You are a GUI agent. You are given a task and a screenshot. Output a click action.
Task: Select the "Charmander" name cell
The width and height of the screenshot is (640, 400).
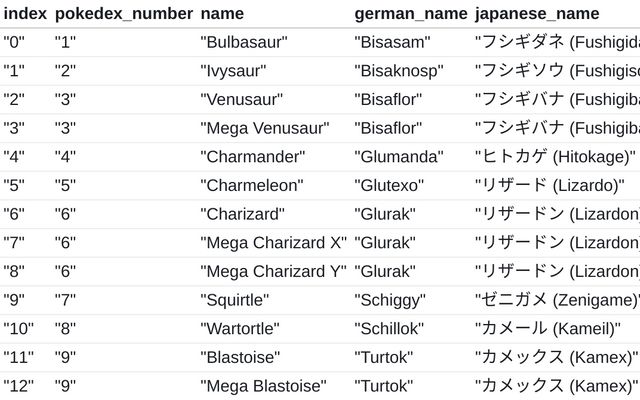coord(252,157)
